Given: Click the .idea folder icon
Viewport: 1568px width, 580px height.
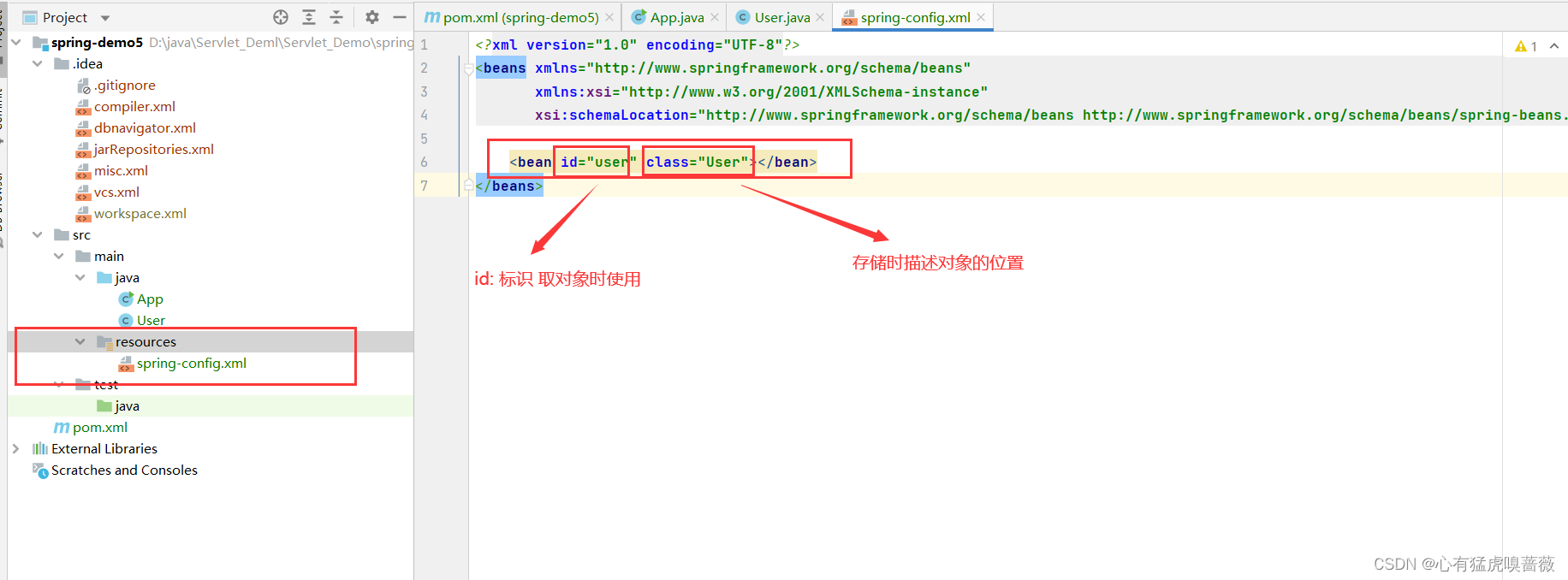Looking at the screenshot, I should tap(62, 63).
